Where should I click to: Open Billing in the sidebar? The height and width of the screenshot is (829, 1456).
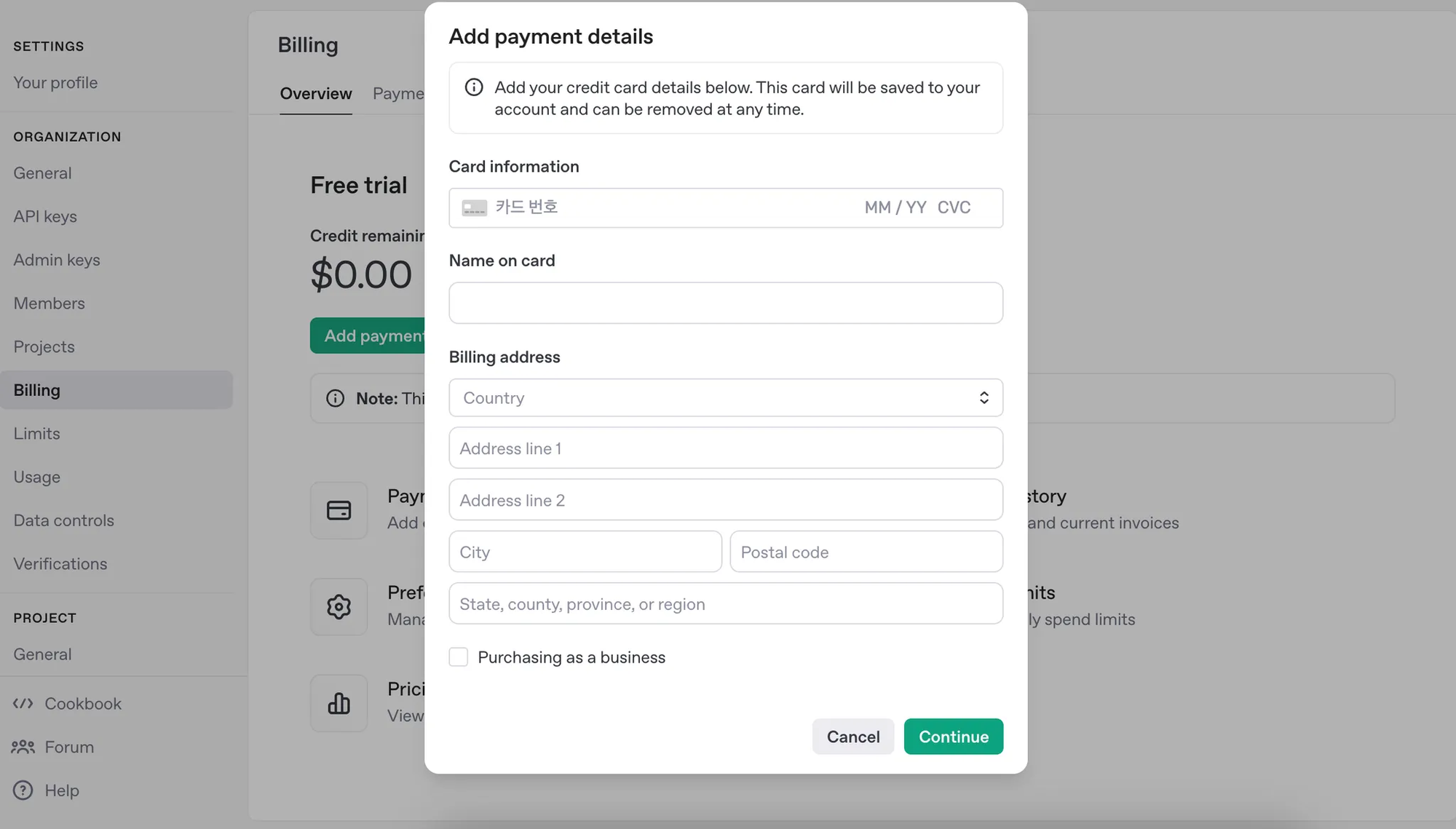116,390
